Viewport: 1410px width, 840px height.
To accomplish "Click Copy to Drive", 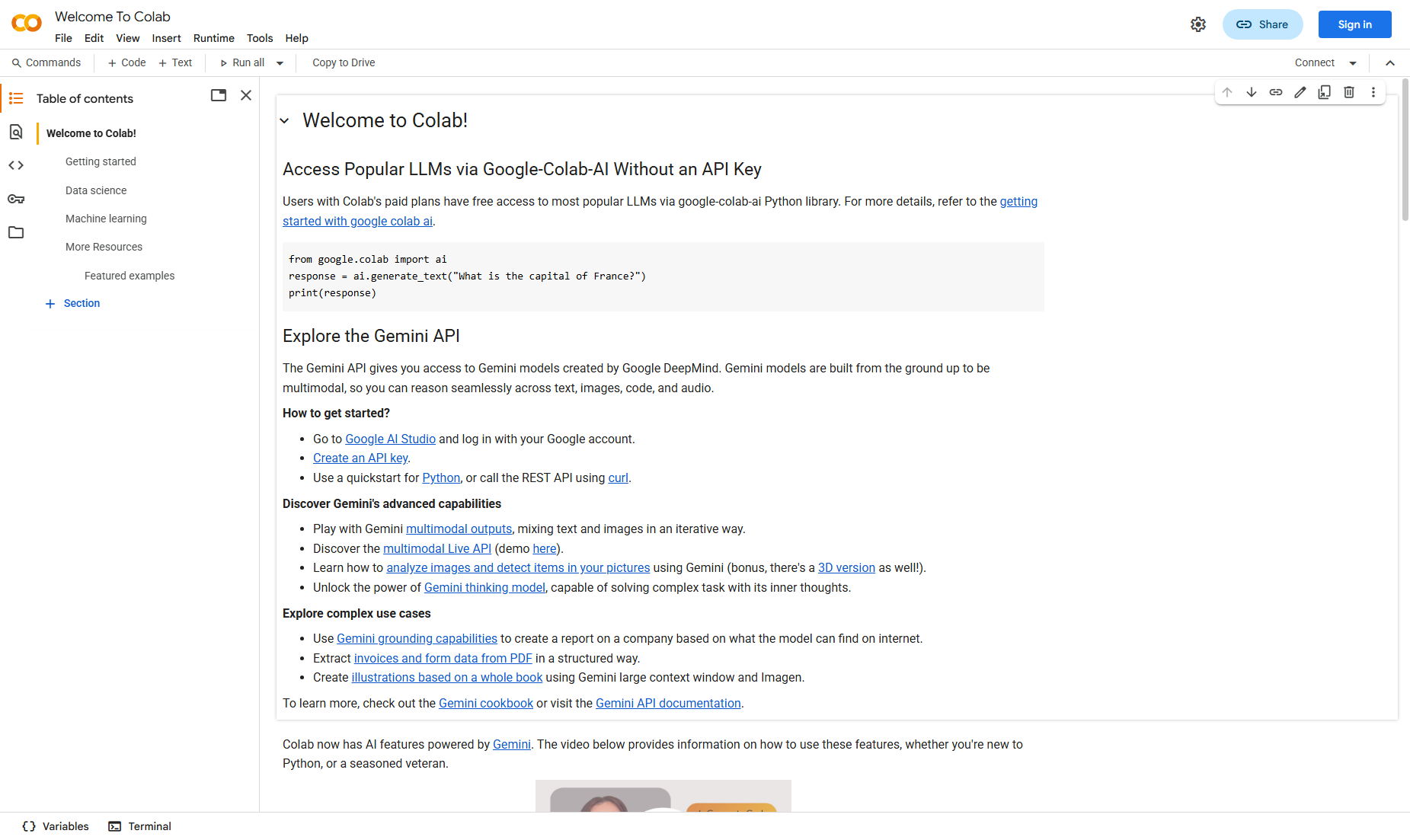I will pos(344,62).
